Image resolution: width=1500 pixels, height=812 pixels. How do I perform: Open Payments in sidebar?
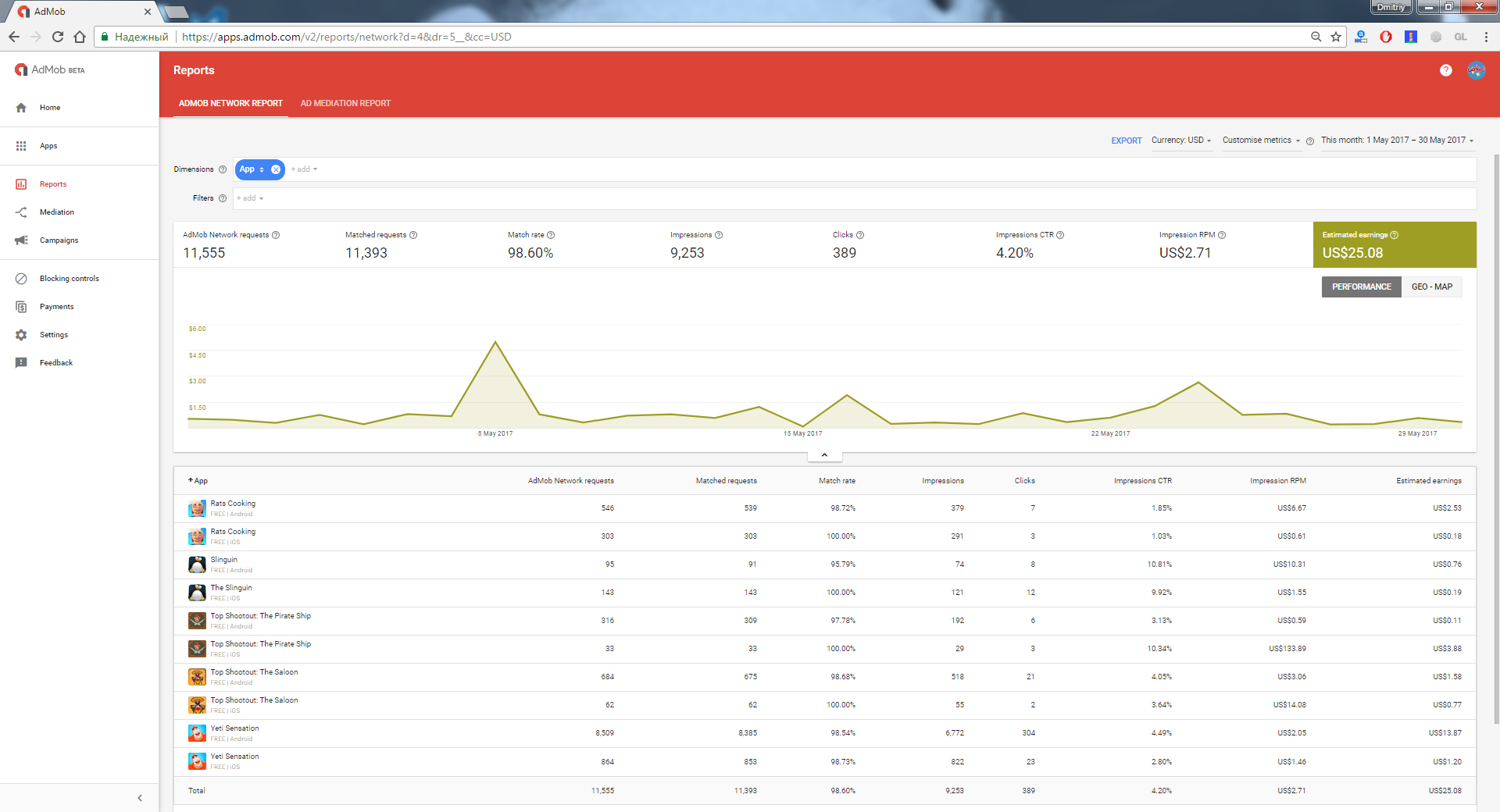click(56, 307)
